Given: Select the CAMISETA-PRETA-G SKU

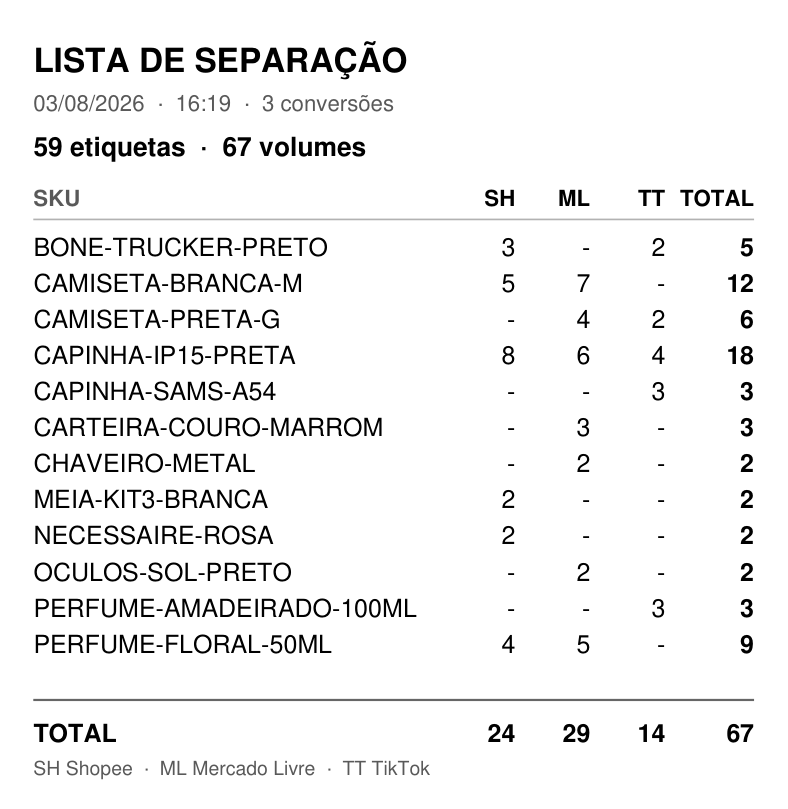Looking at the screenshot, I should [x=157, y=320].
